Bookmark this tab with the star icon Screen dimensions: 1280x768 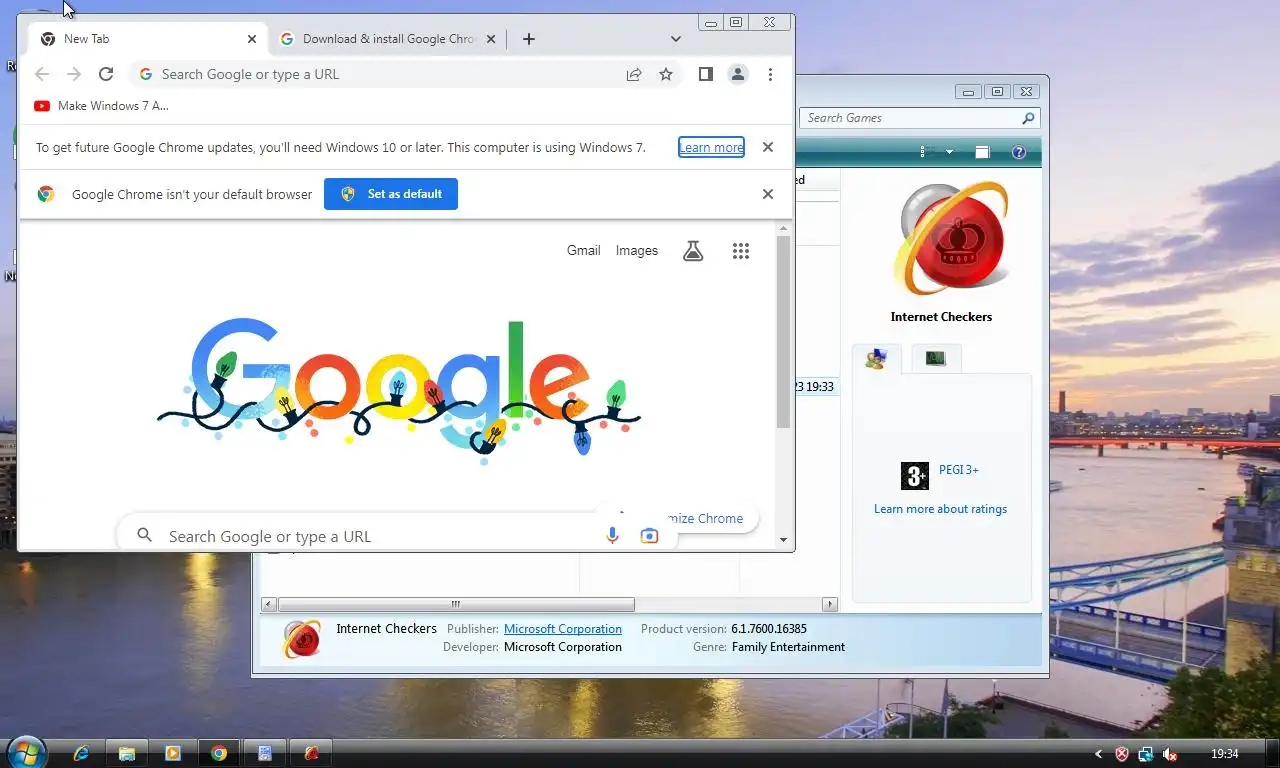coord(666,74)
